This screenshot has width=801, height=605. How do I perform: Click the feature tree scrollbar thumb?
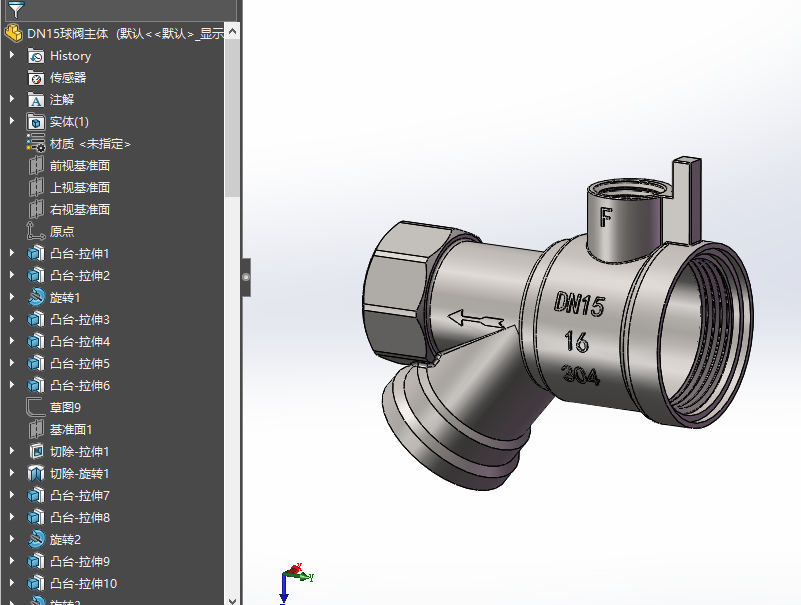(x=232, y=118)
